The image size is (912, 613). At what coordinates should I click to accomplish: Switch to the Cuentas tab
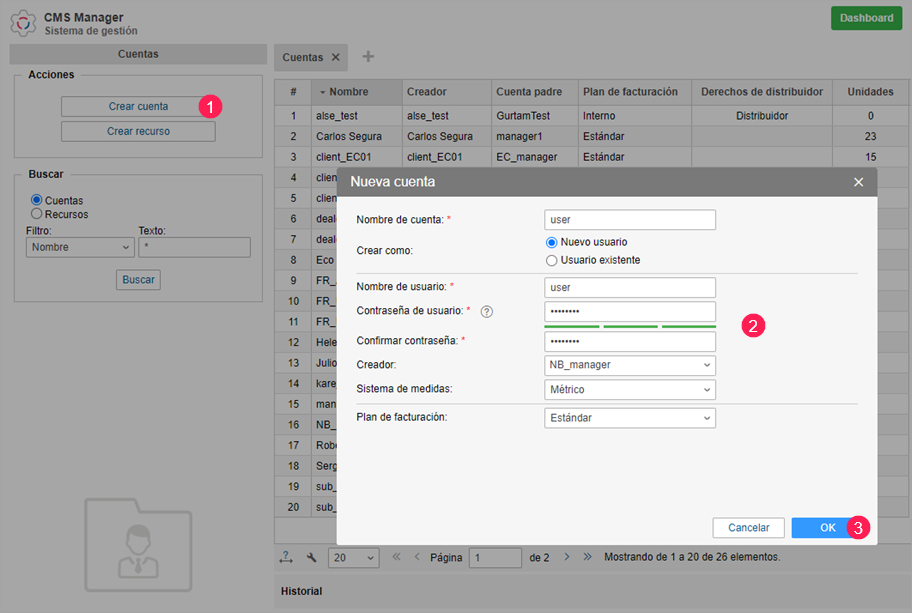pos(302,57)
